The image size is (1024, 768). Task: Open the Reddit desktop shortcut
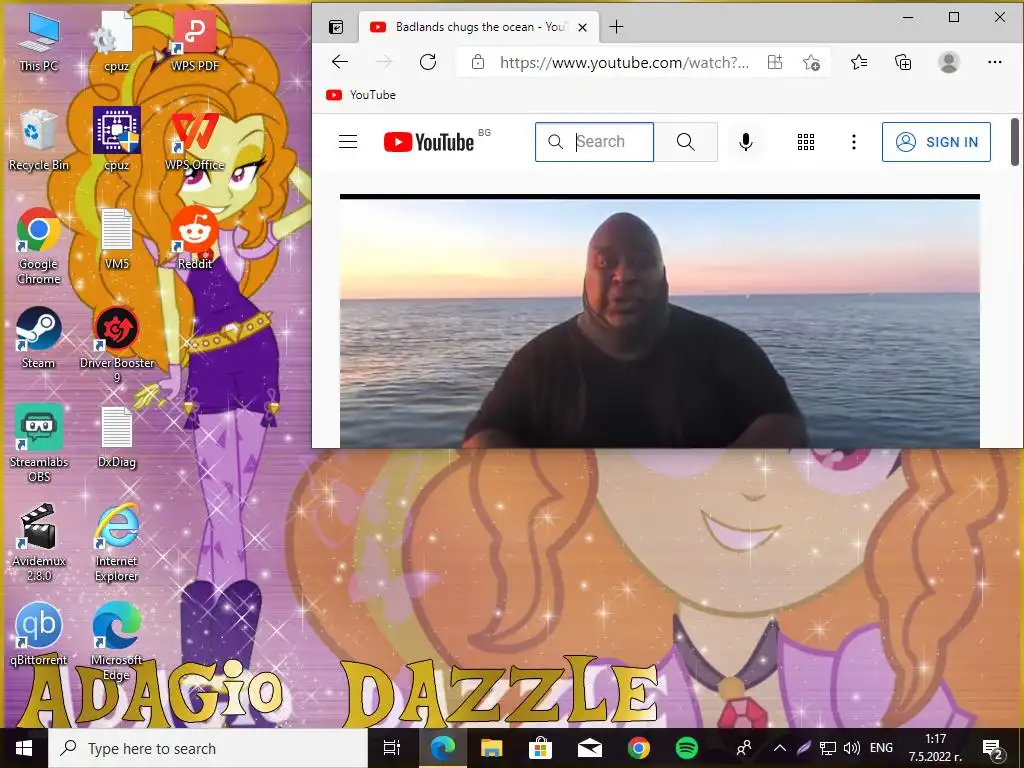(x=195, y=238)
